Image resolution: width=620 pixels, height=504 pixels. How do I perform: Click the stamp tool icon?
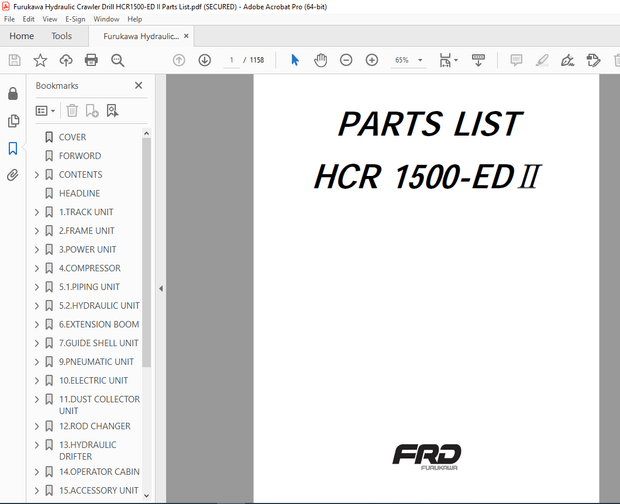[x=593, y=60]
